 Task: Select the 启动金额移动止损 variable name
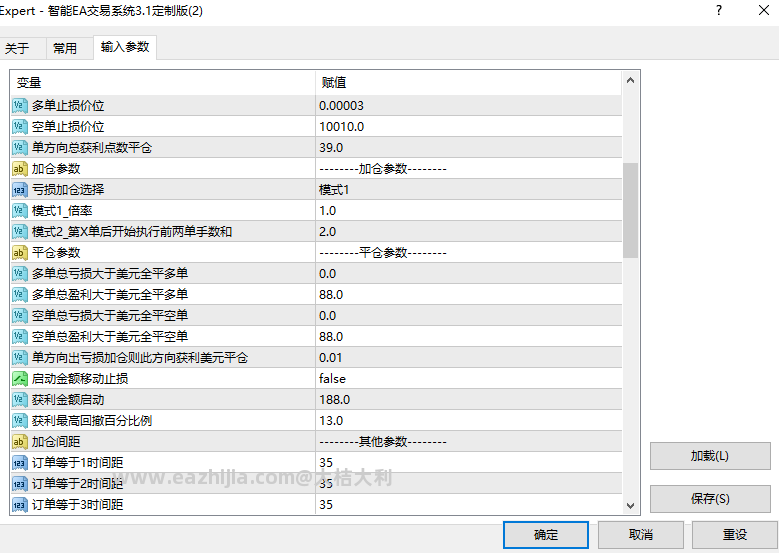80,379
